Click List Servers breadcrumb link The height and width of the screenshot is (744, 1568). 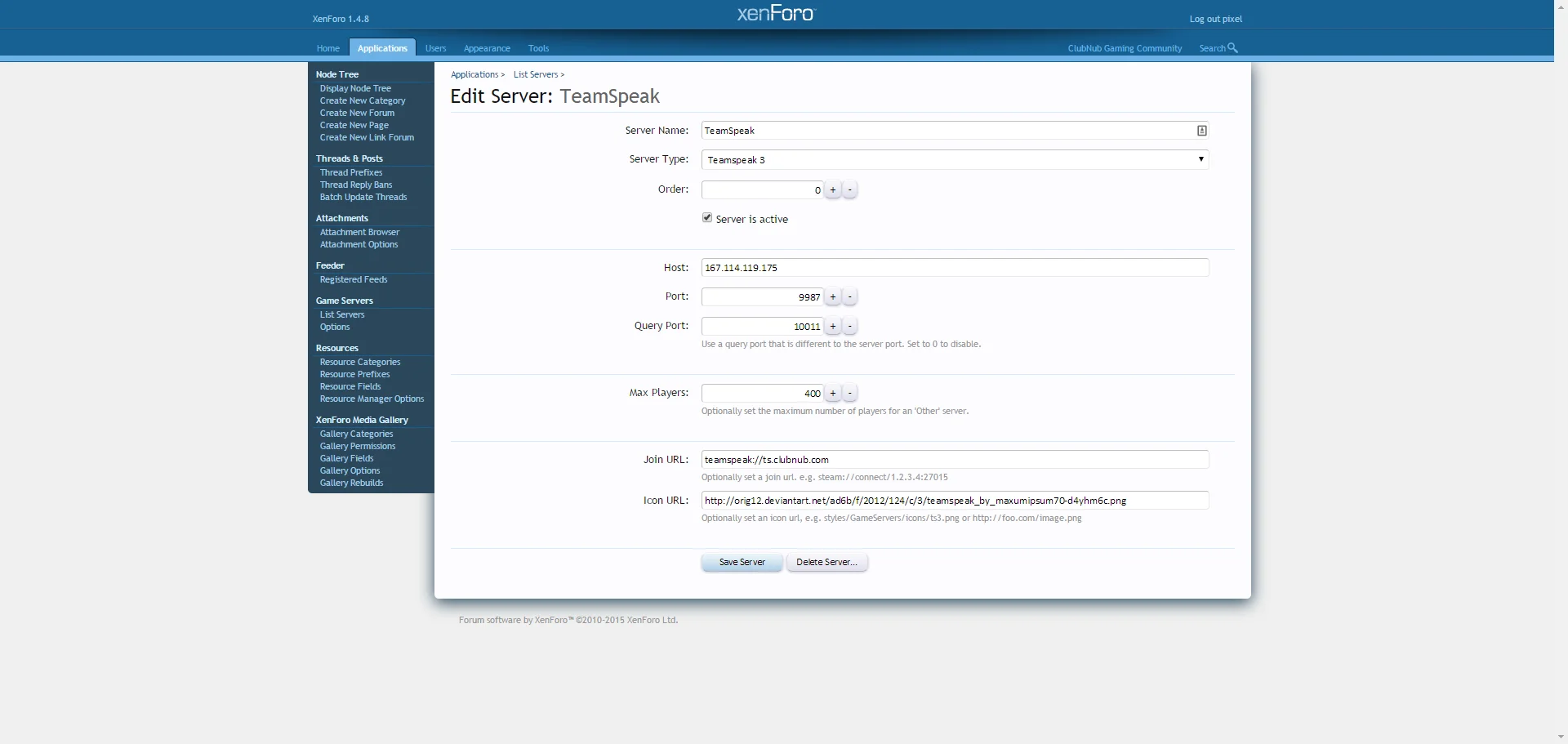click(536, 74)
